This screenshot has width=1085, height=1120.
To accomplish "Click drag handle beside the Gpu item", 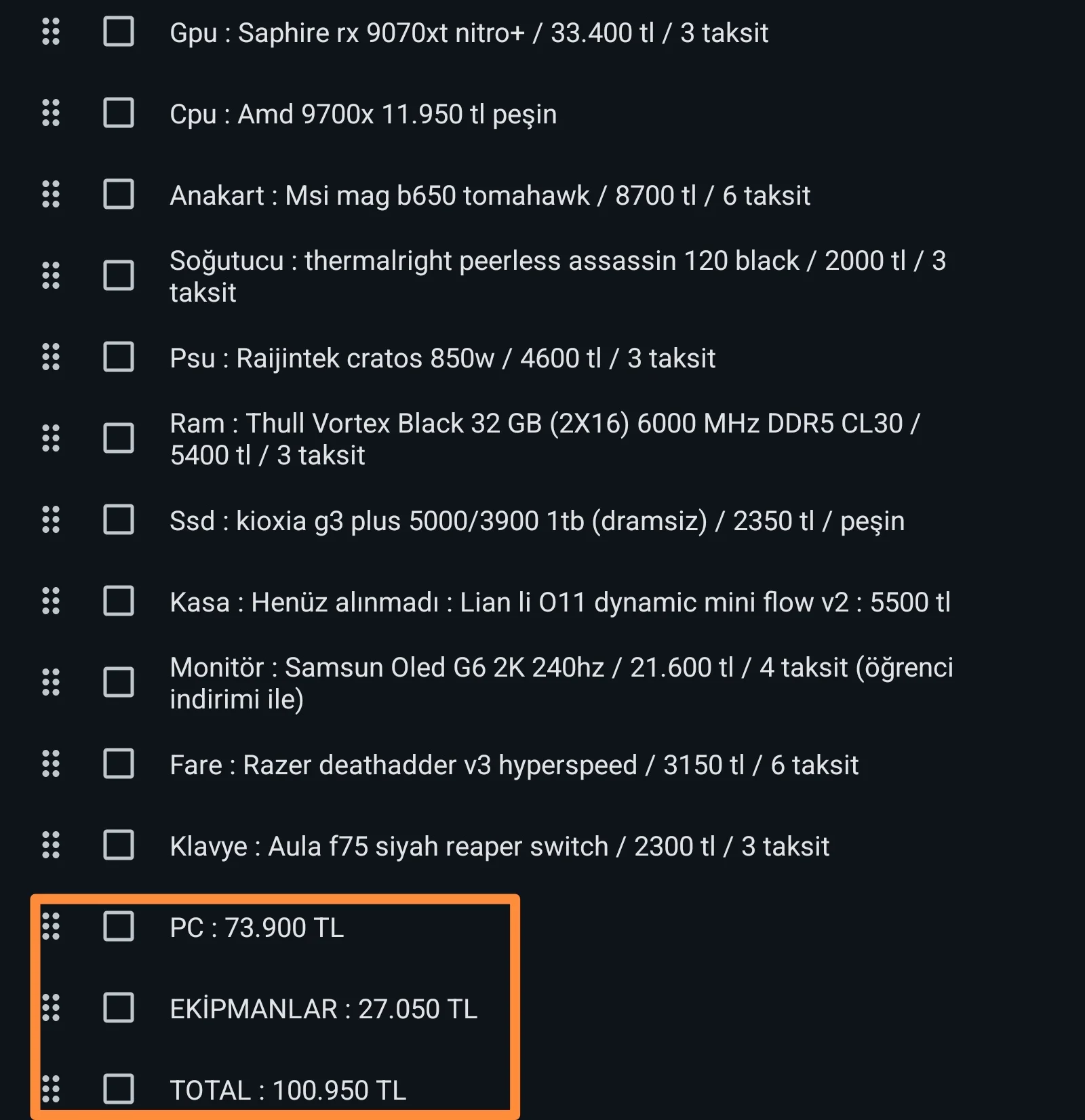I will pyautogui.click(x=51, y=32).
